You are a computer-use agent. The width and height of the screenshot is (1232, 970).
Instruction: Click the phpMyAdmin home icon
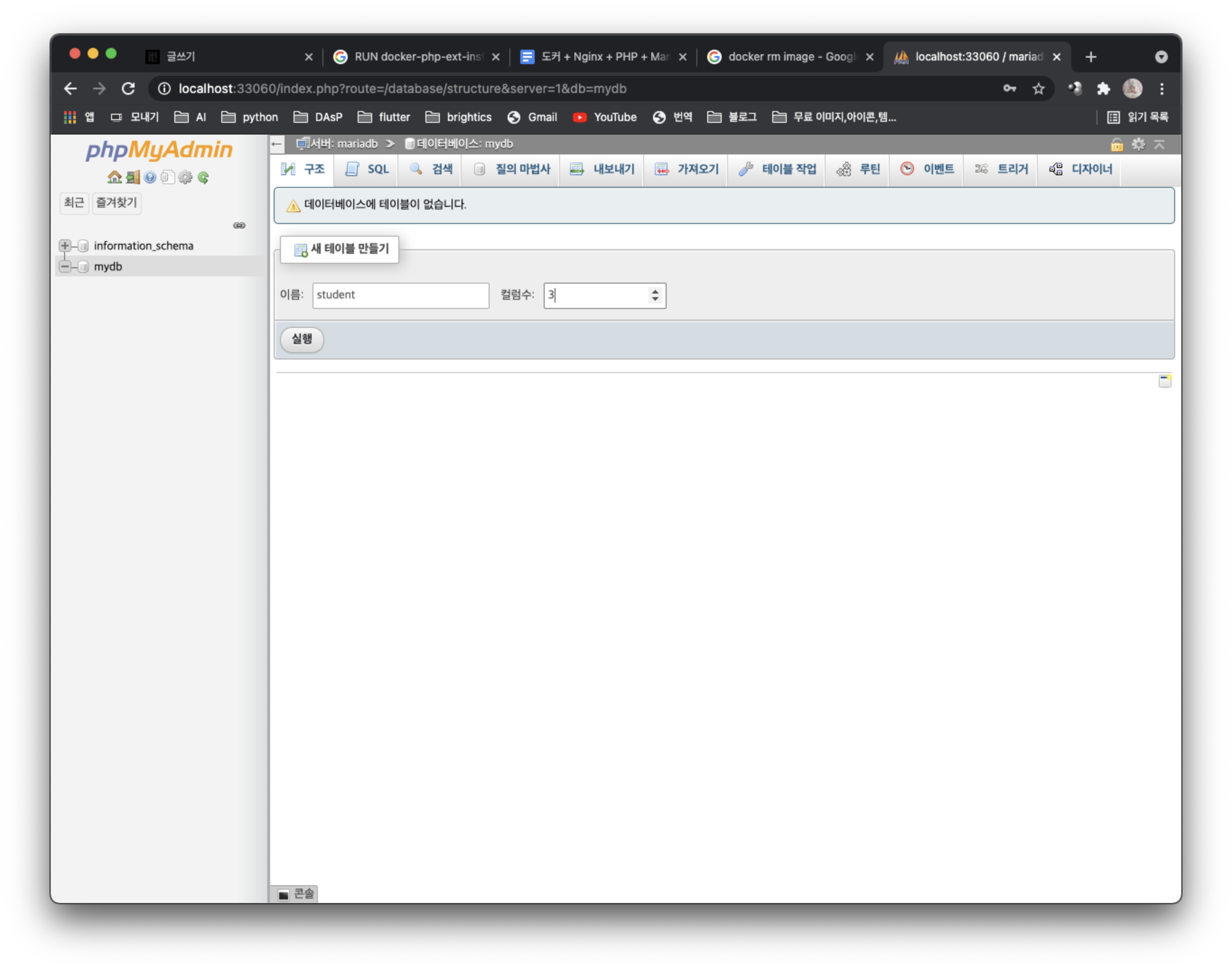click(x=114, y=177)
